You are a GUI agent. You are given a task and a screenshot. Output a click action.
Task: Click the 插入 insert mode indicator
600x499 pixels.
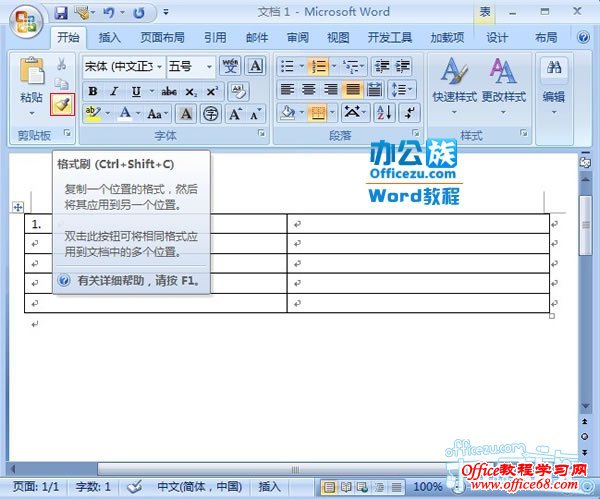click(269, 487)
